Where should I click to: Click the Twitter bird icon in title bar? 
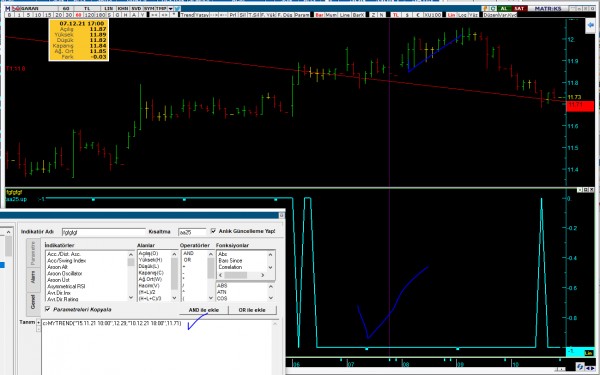(177, 8)
